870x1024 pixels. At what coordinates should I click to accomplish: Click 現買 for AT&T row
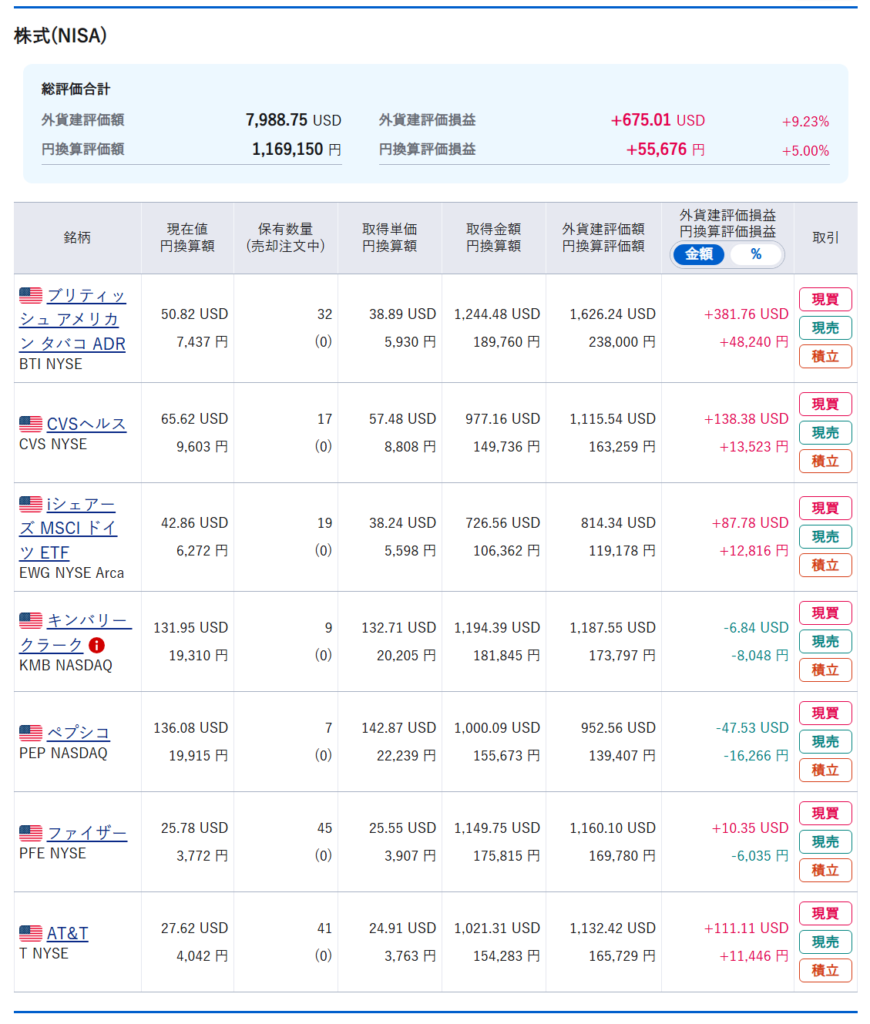click(x=825, y=914)
